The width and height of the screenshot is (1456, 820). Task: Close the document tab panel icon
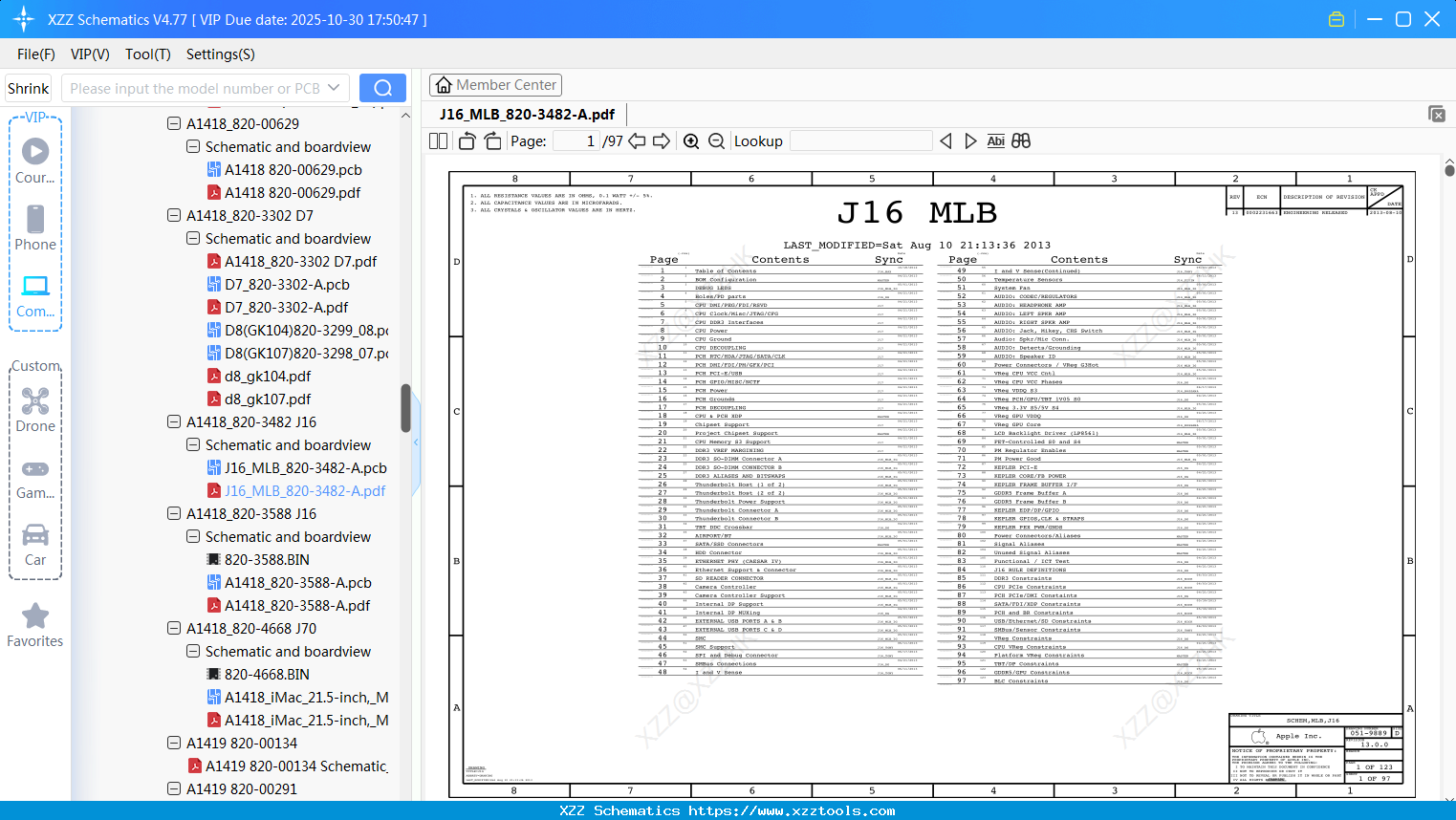[x=1437, y=114]
